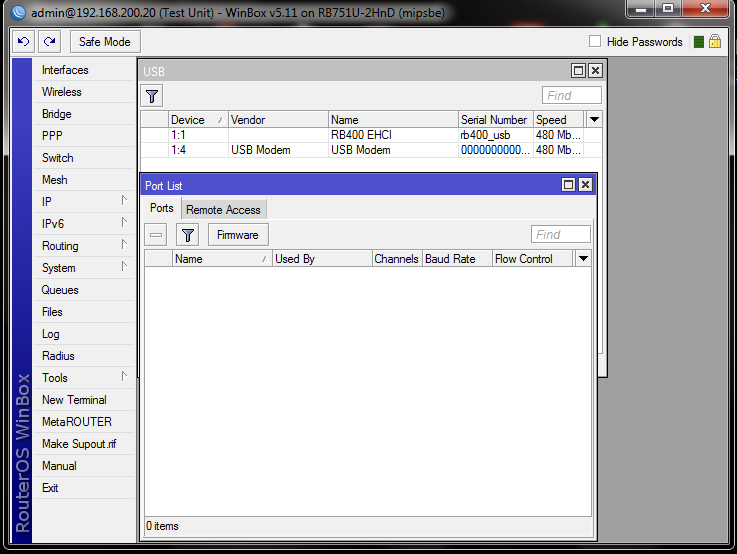Expand the Tools submenu arrow
This screenshot has height=554, width=737.
pos(124,376)
